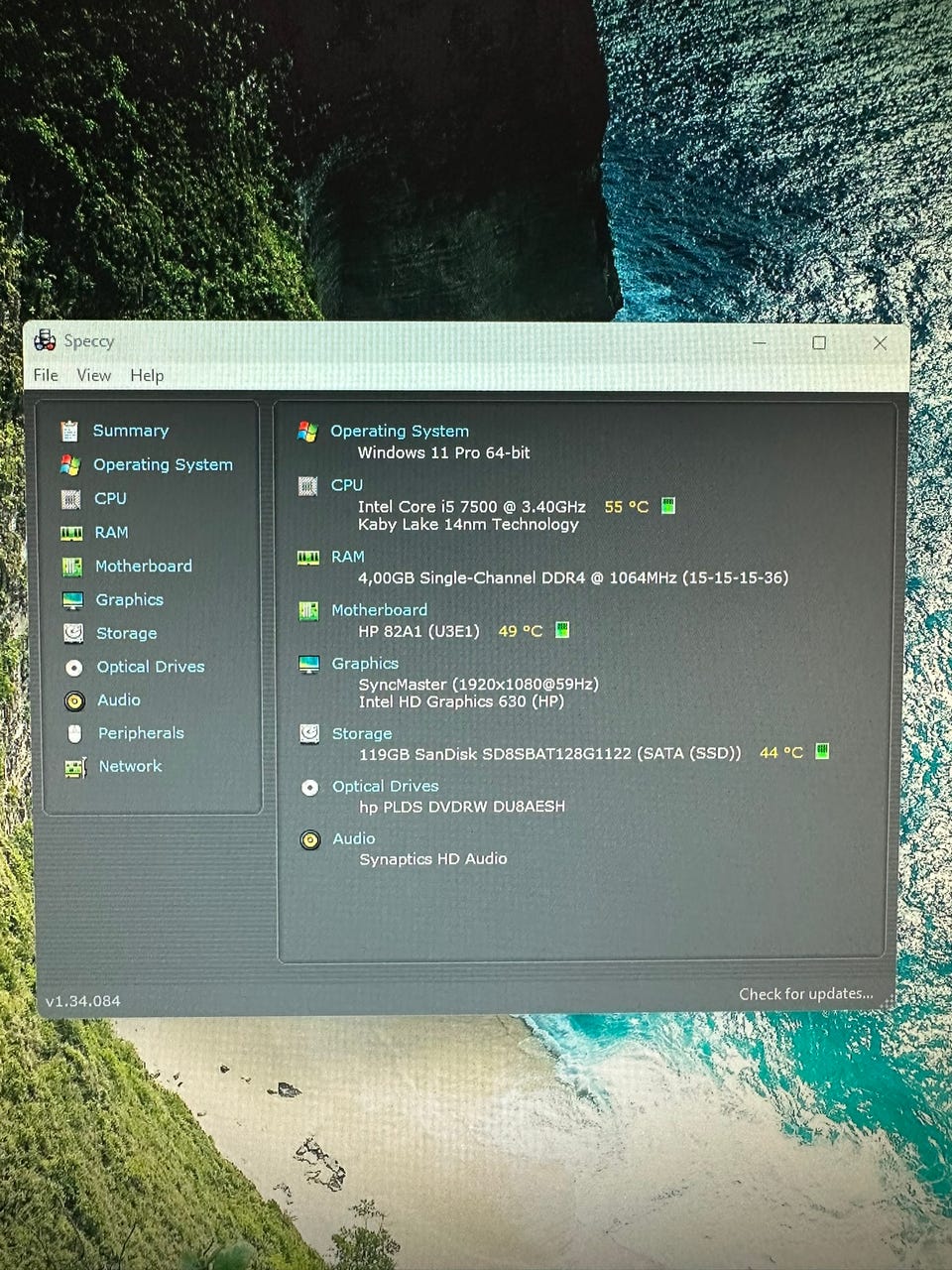The height and width of the screenshot is (1270, 952).
Task: Select Storage in the sidebar
Action: [x=127, y=633]
